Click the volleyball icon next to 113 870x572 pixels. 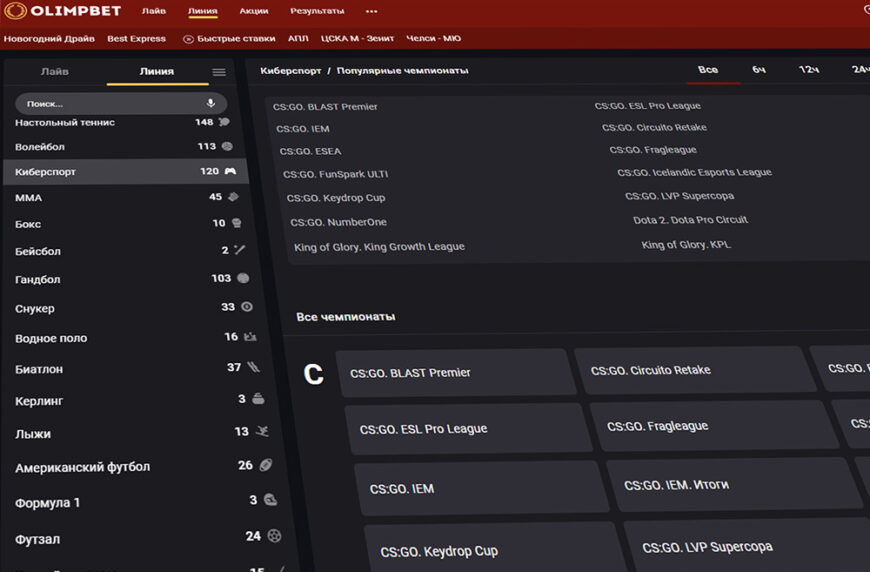(227, 146)
